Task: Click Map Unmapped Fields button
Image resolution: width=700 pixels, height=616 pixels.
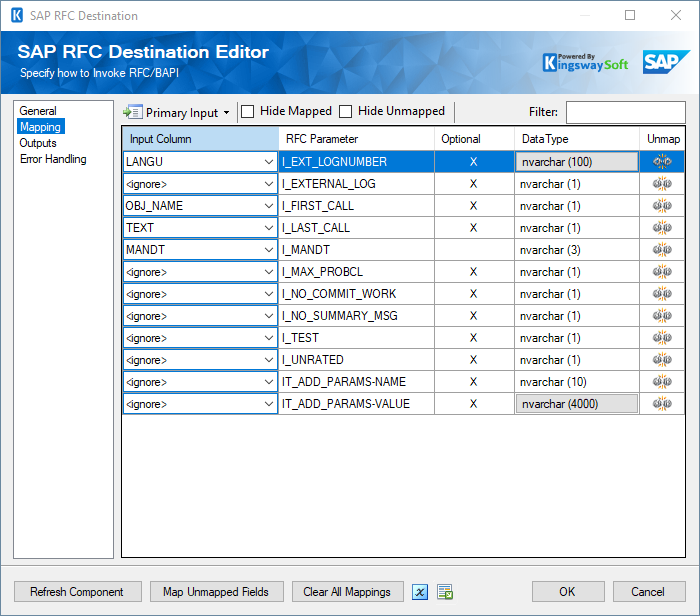Action: 217,592
